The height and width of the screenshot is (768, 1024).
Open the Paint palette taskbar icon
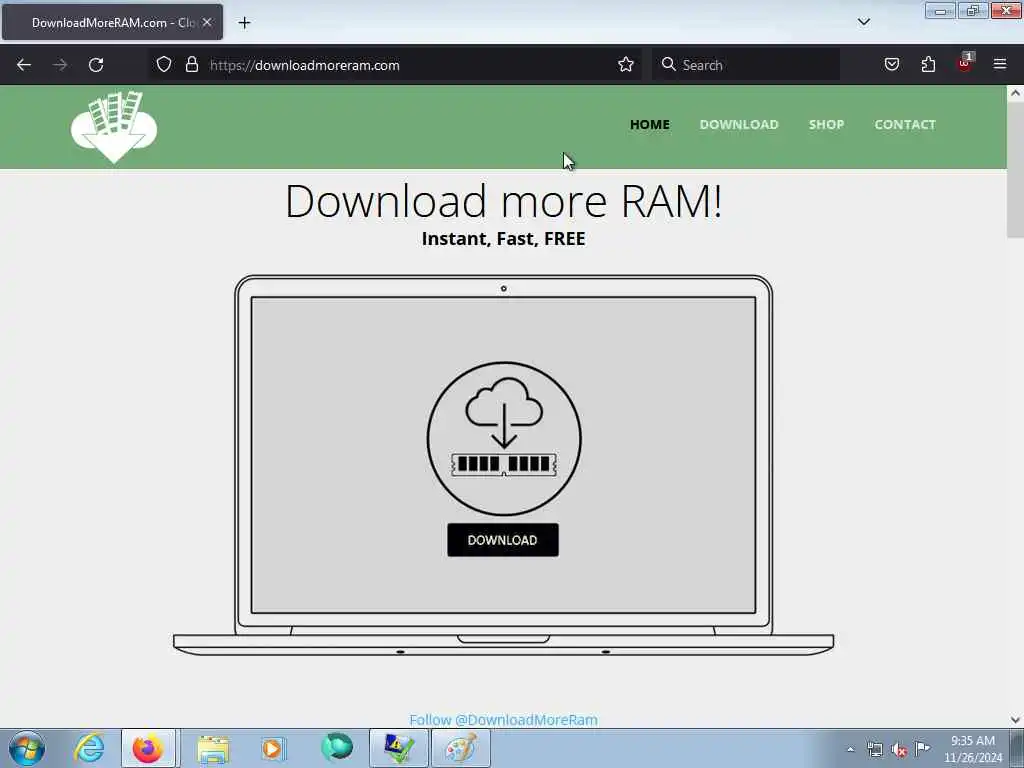click(461, 748)
